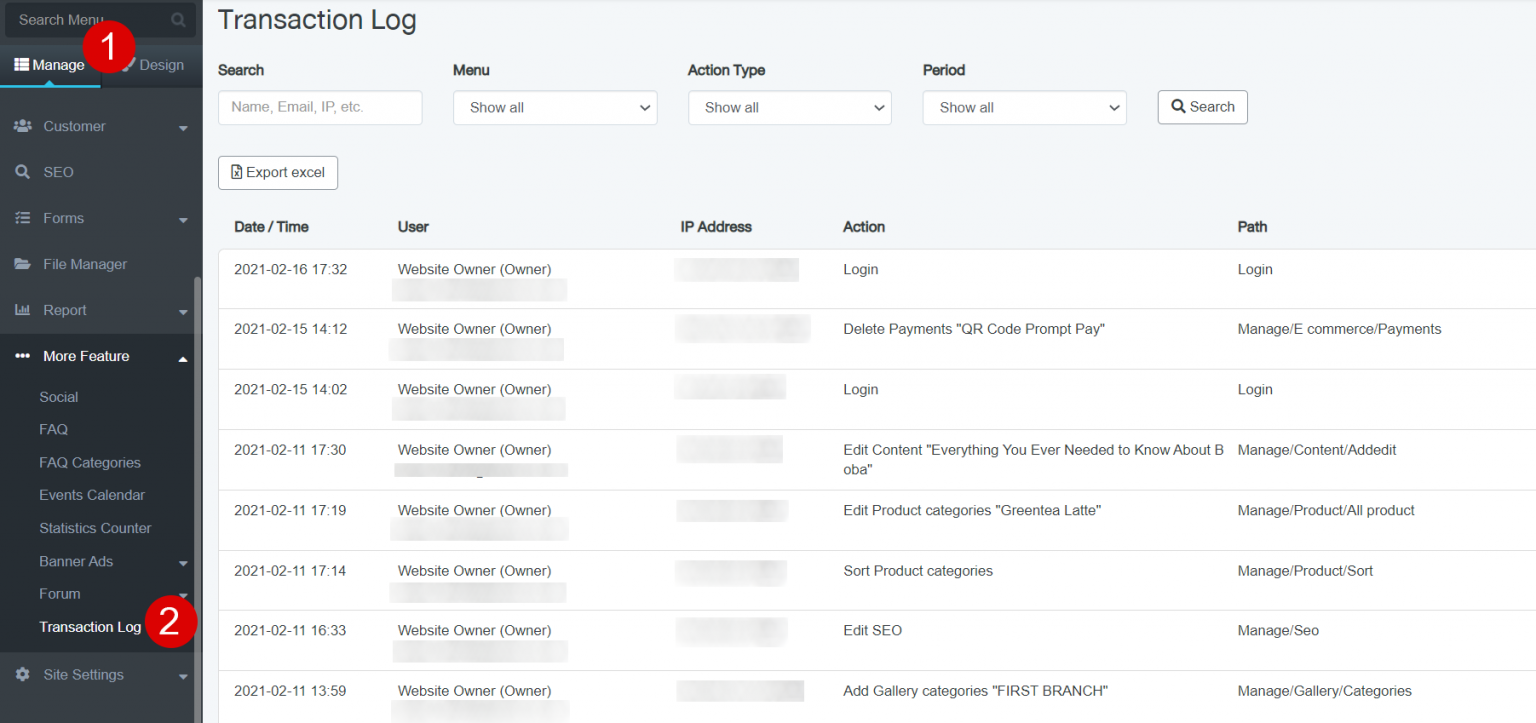Click the Export excel document icon
This screenshot has height=723, width=1536.
(x=238, y=172)
